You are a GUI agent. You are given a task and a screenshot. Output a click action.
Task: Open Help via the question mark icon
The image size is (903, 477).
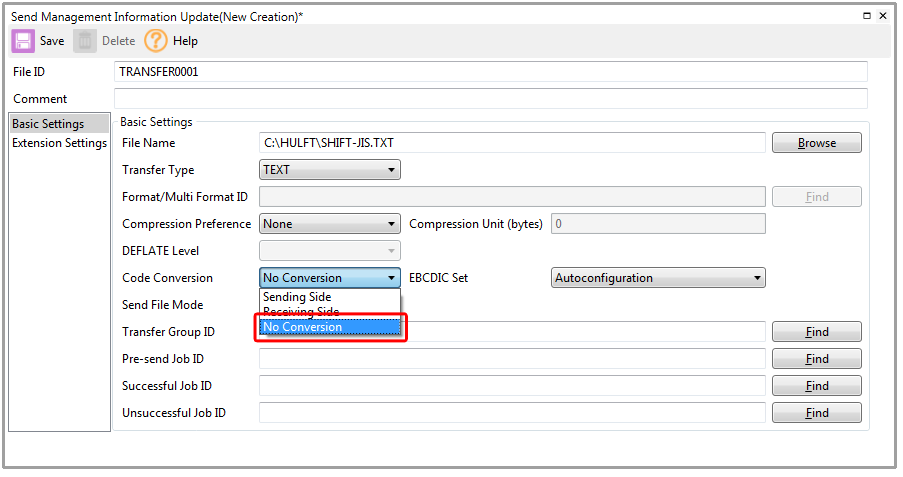pos(156,41)
